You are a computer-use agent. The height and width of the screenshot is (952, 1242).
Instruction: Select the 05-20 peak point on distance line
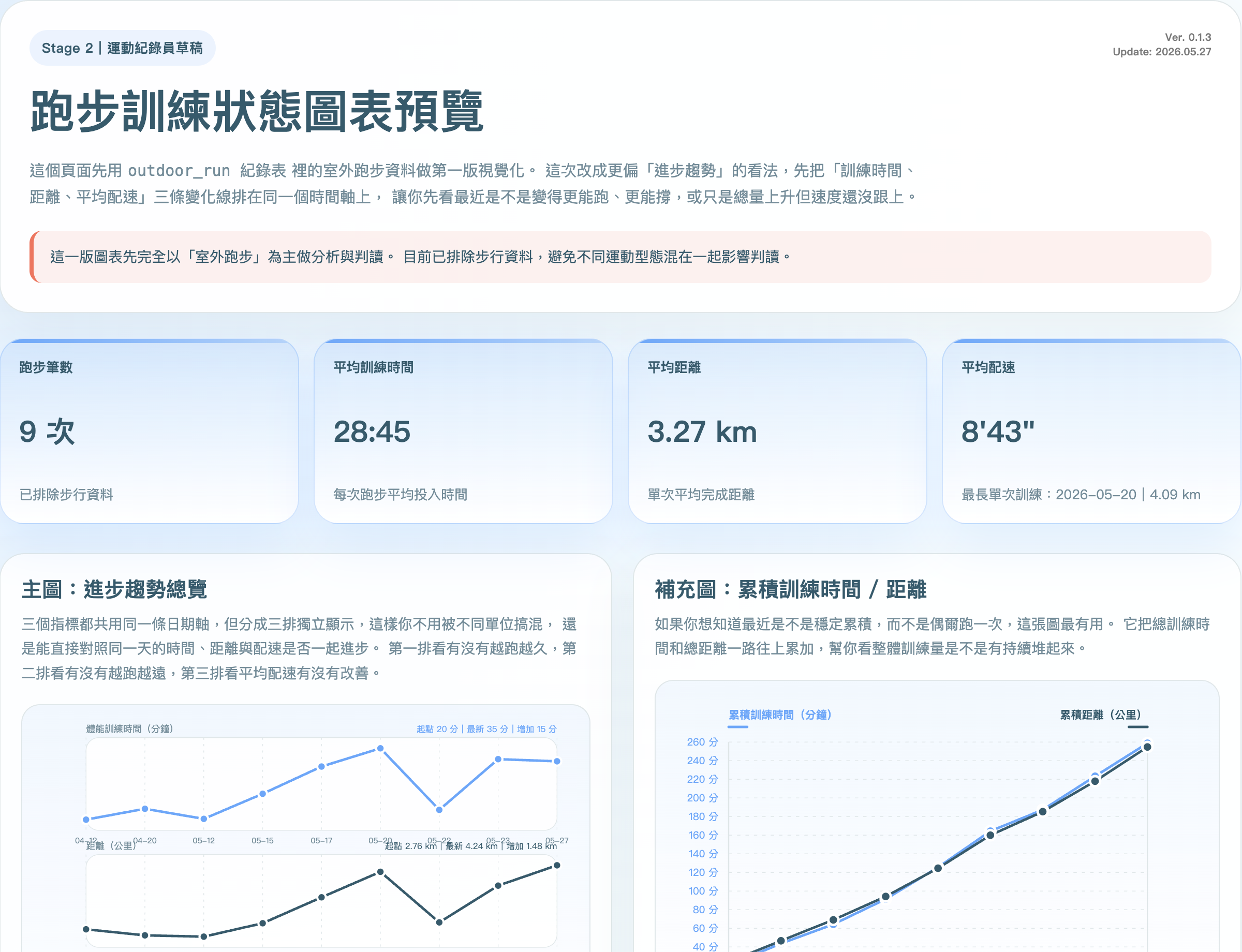(380, 872)
